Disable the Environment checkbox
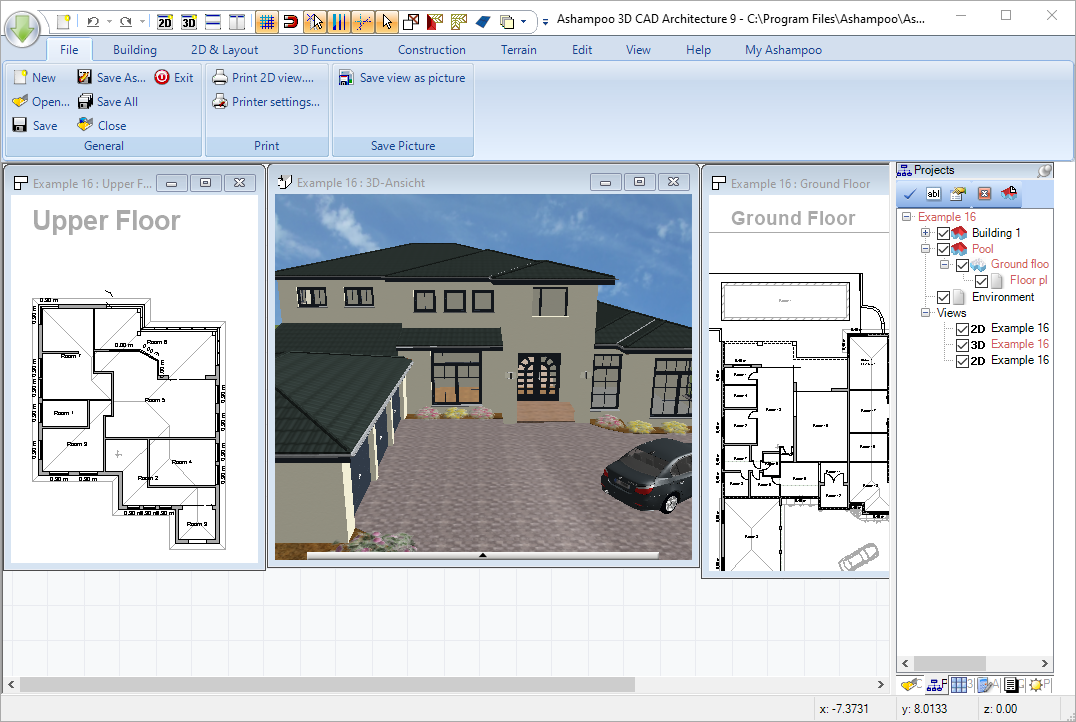The image size is (1076, 722). tap(942, 297)
